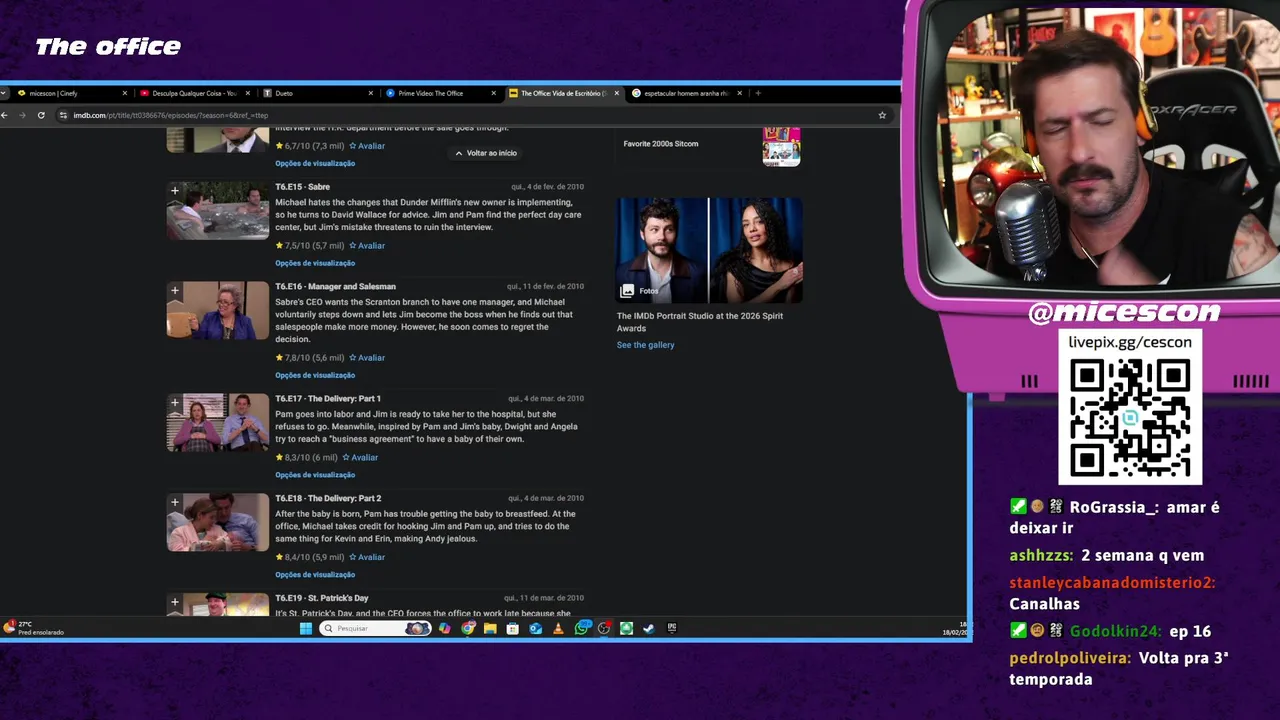The width and height of the screenshot is (1280, 720).
Task: Rate The Delivery: Part 1 with Avaliar
Action: click(x=360, y=458)
